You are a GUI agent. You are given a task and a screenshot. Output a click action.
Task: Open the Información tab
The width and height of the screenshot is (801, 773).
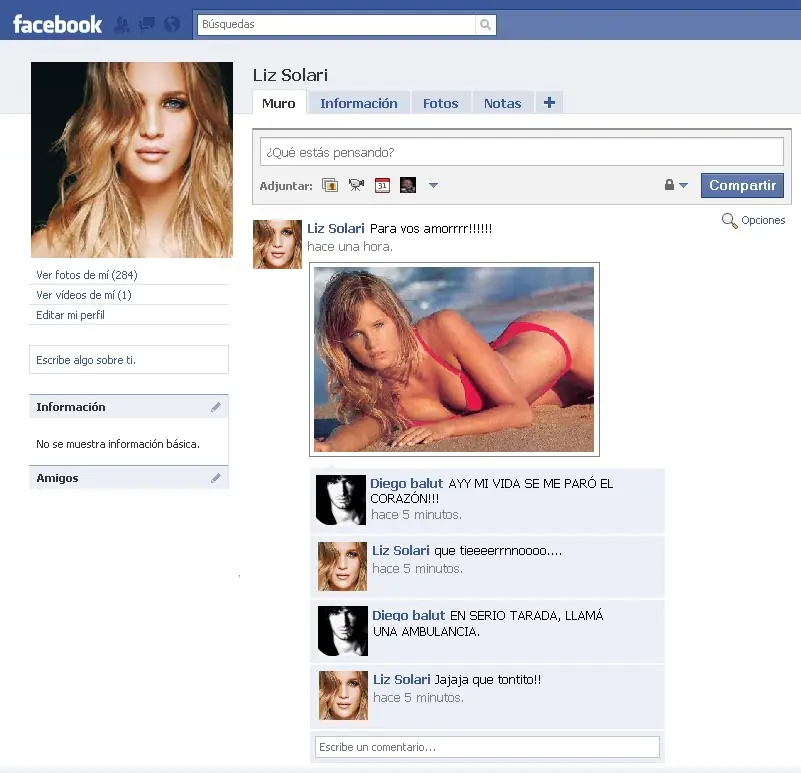point(359,103)
